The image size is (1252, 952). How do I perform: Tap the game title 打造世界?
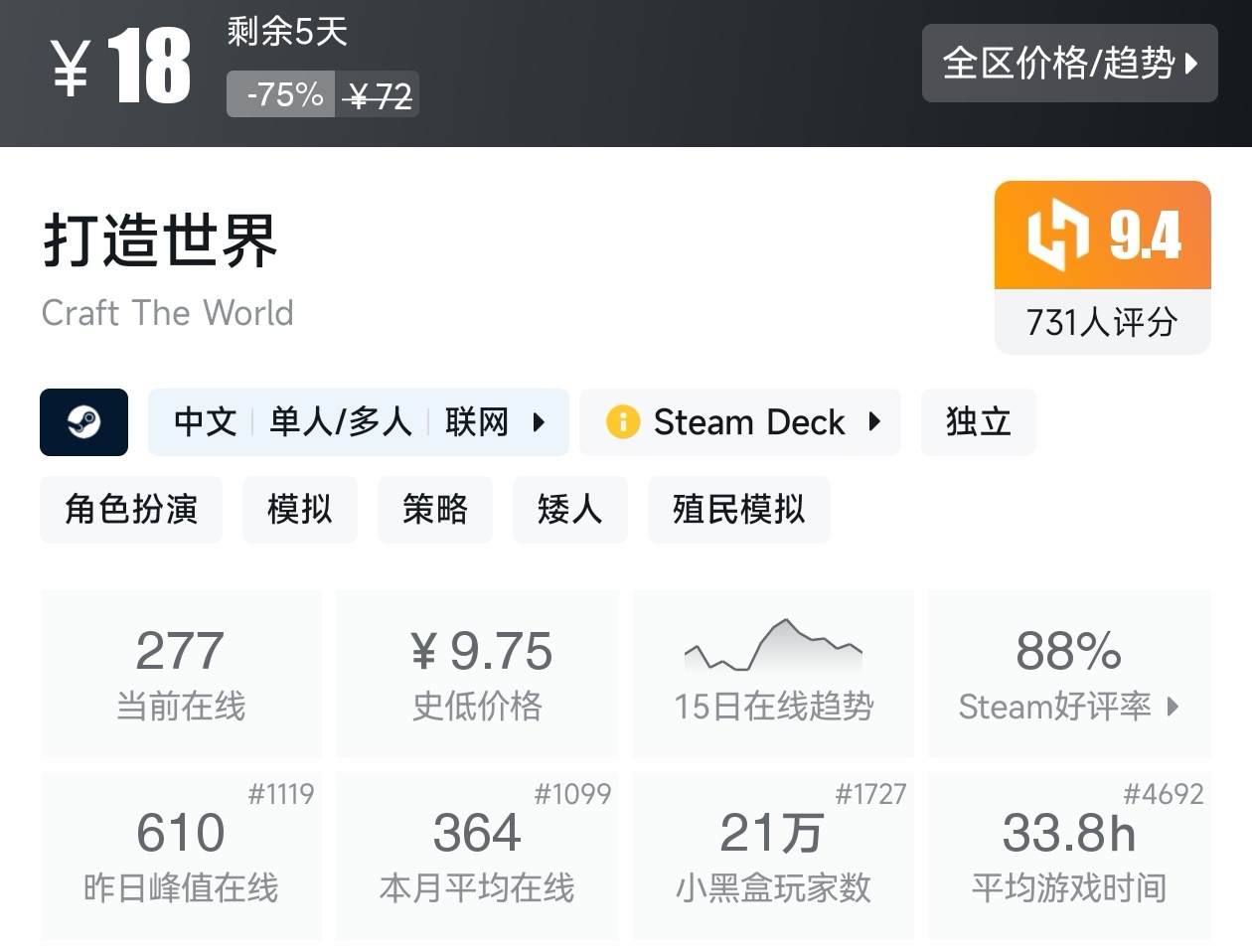160,239
